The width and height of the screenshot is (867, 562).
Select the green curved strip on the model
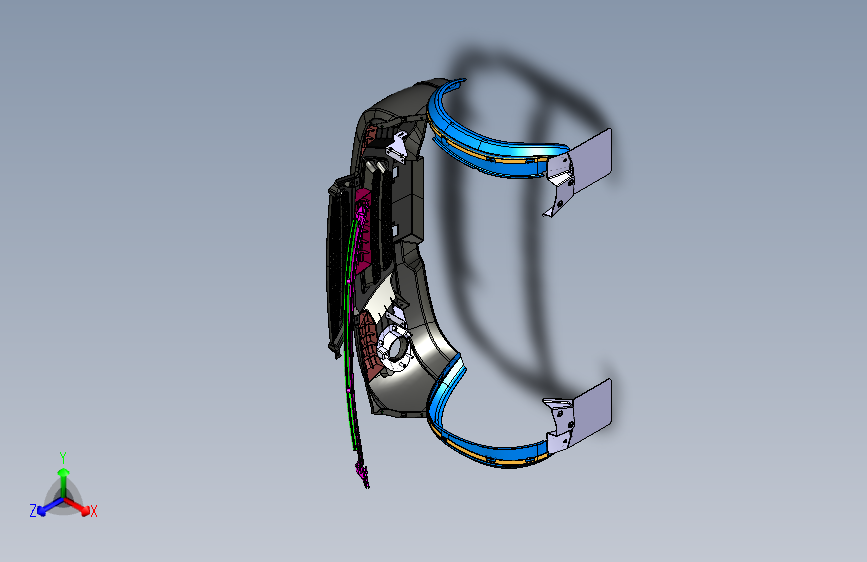(x=348, y=332)
